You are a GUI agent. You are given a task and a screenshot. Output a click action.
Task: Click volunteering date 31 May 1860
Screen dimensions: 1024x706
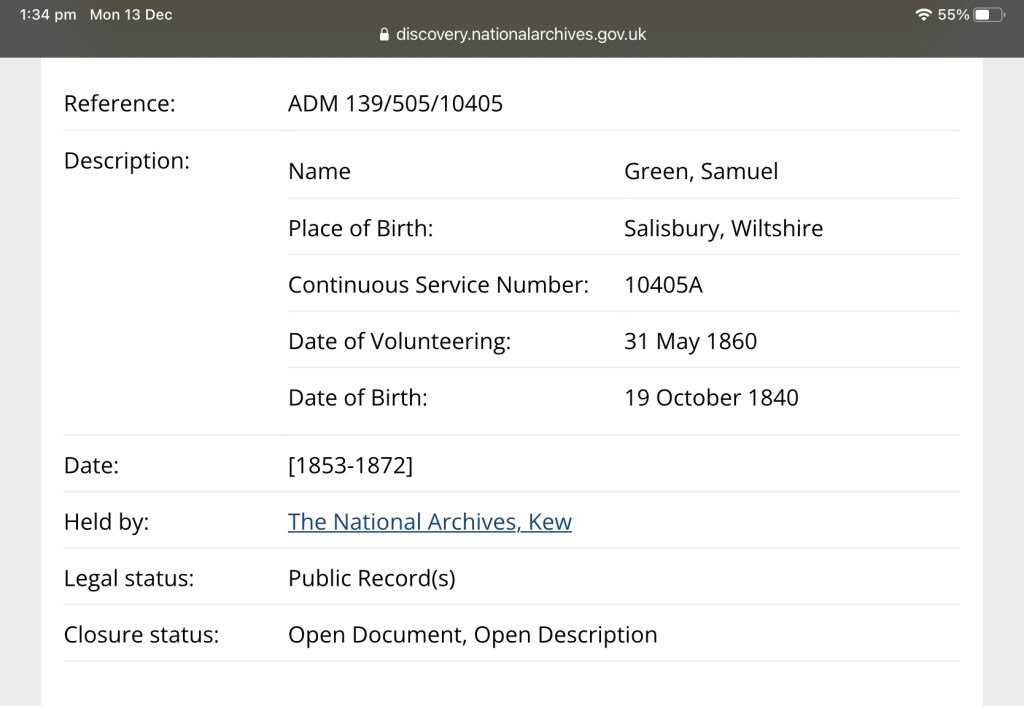click(x=690, y=341)
